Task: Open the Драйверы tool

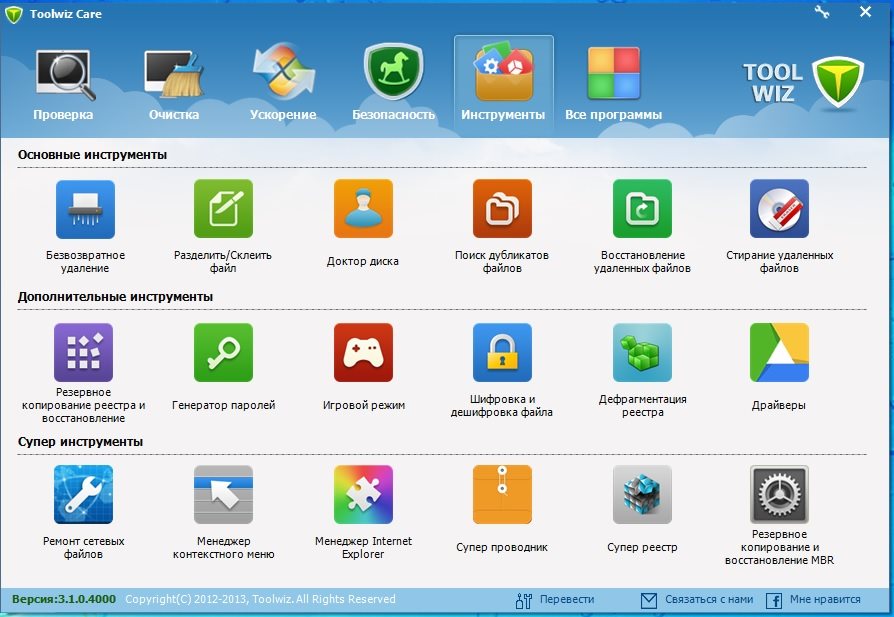Action: pos(779,352)
